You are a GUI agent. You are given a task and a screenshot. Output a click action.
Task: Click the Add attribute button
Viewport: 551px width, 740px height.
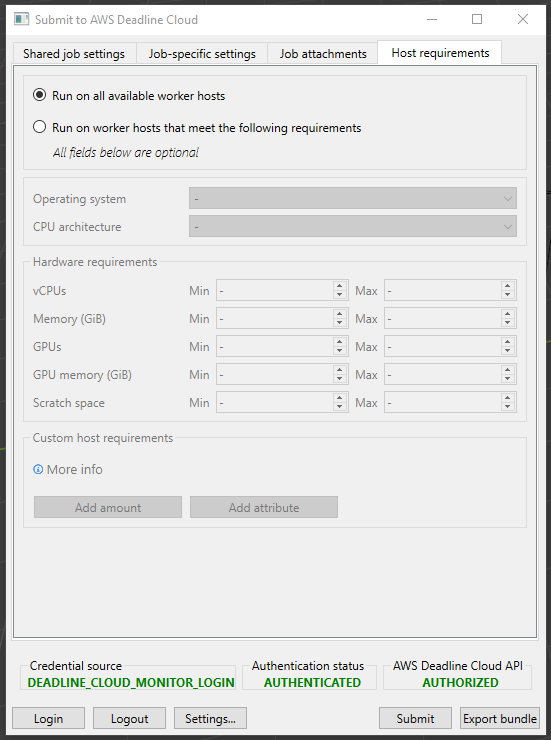(x=264, y=507)
